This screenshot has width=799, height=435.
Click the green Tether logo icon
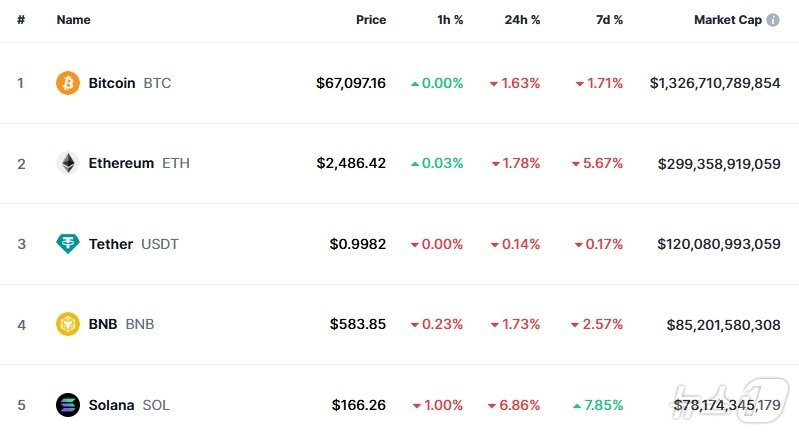(x=68, y=244)
